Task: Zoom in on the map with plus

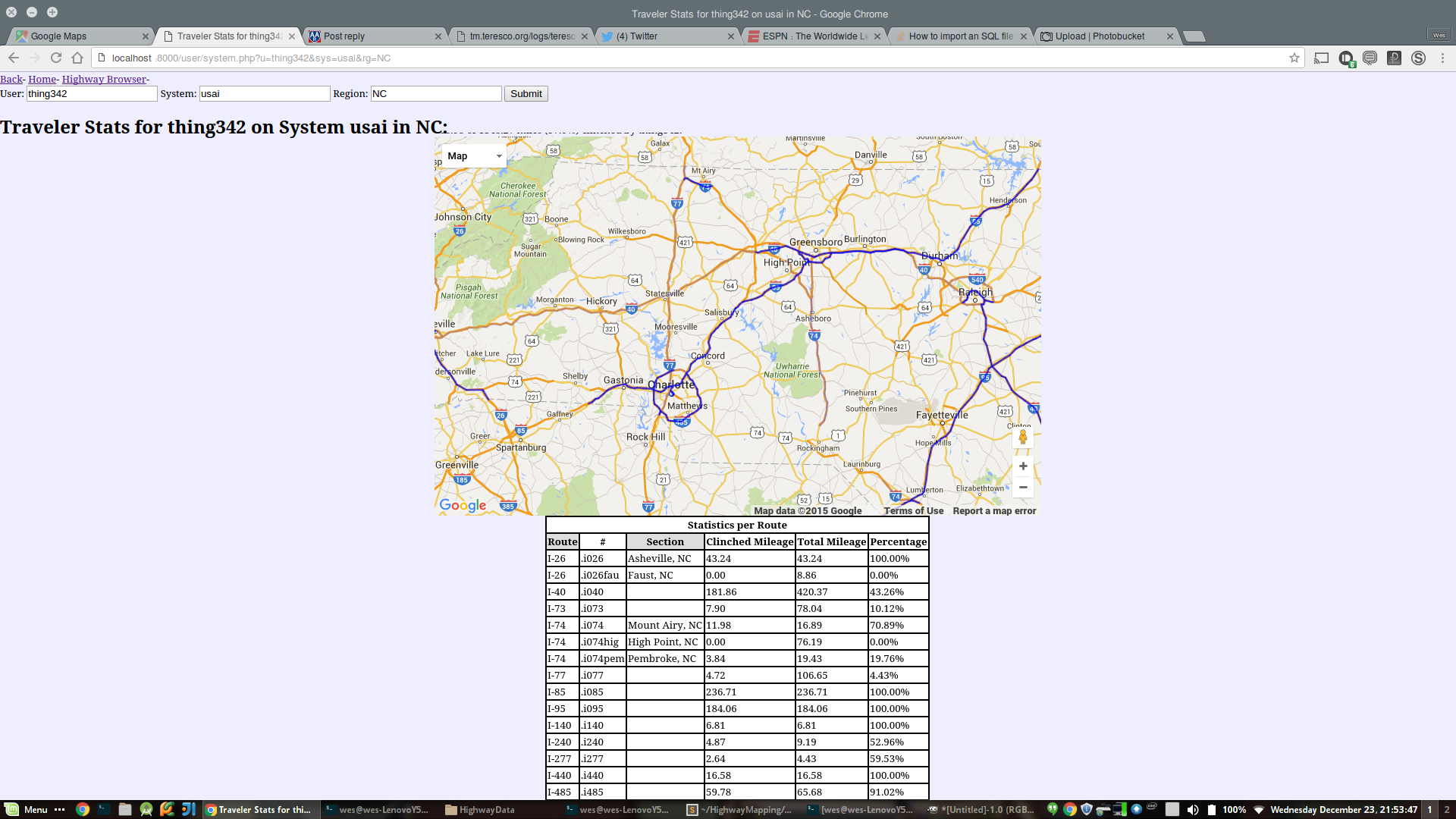Action: (1023, 466)
